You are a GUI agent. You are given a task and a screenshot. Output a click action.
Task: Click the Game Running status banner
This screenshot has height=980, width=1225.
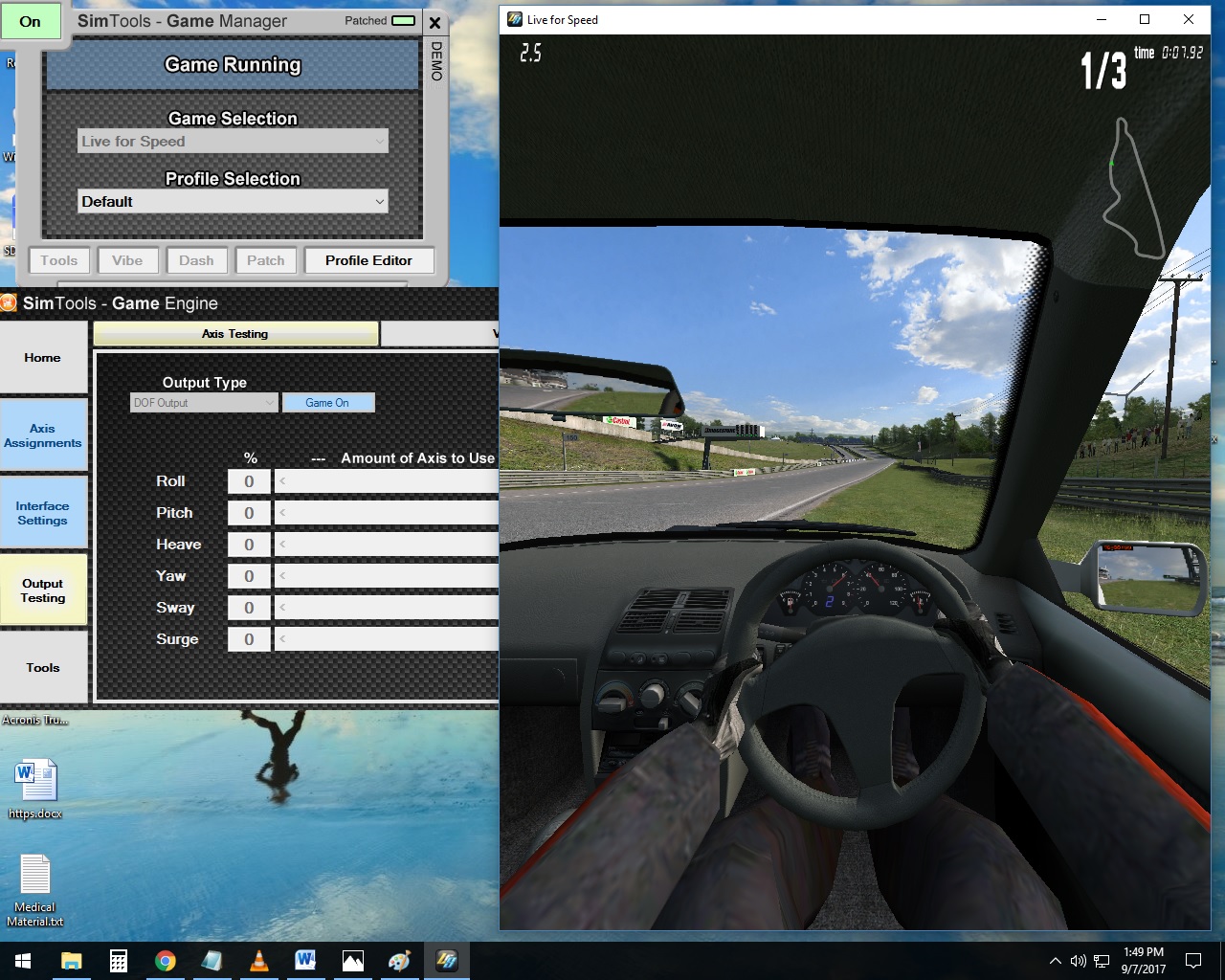(x=233, y=65)
